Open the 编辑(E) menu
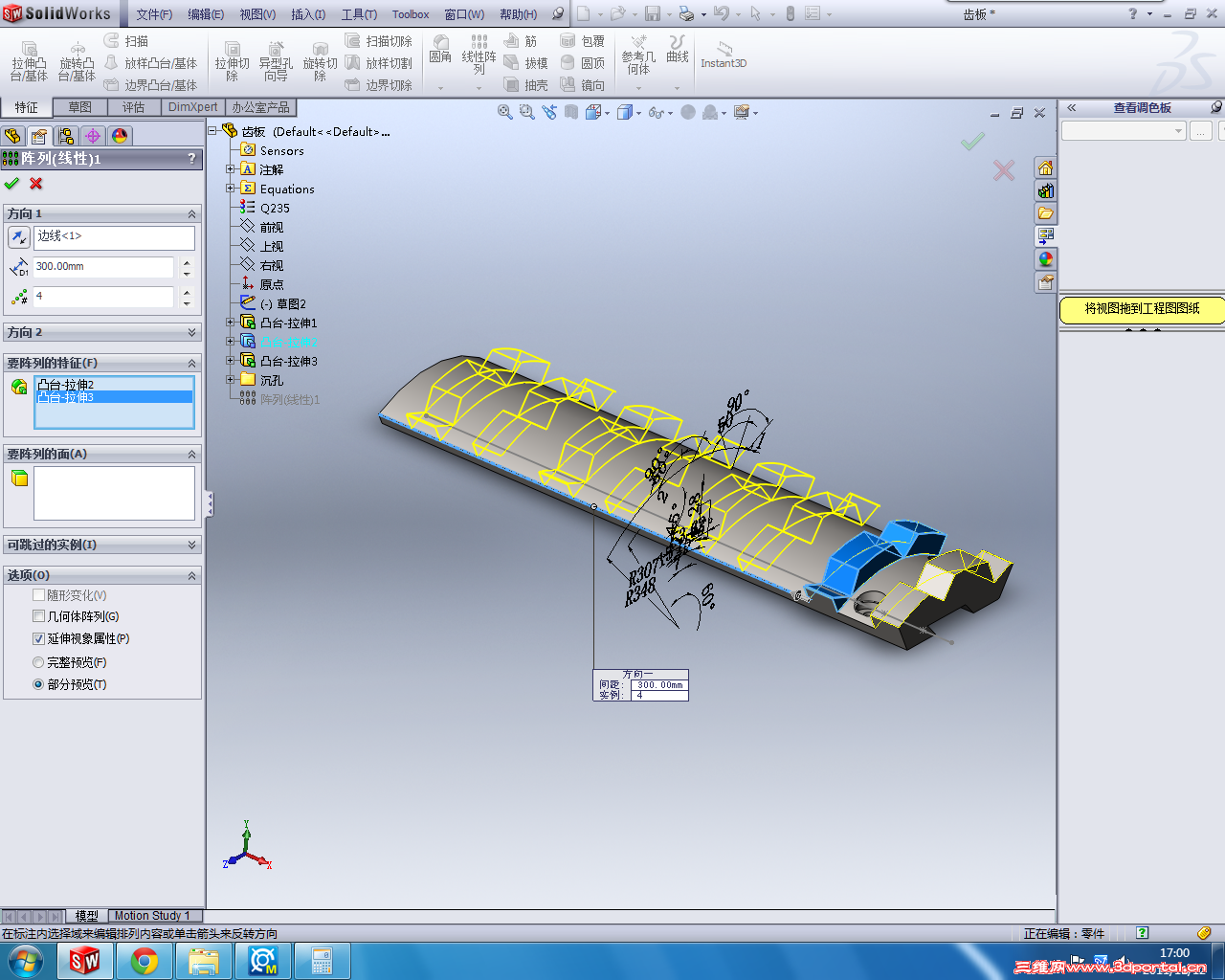The height and width of the screenshot is (980, 1225). point(206,14)
